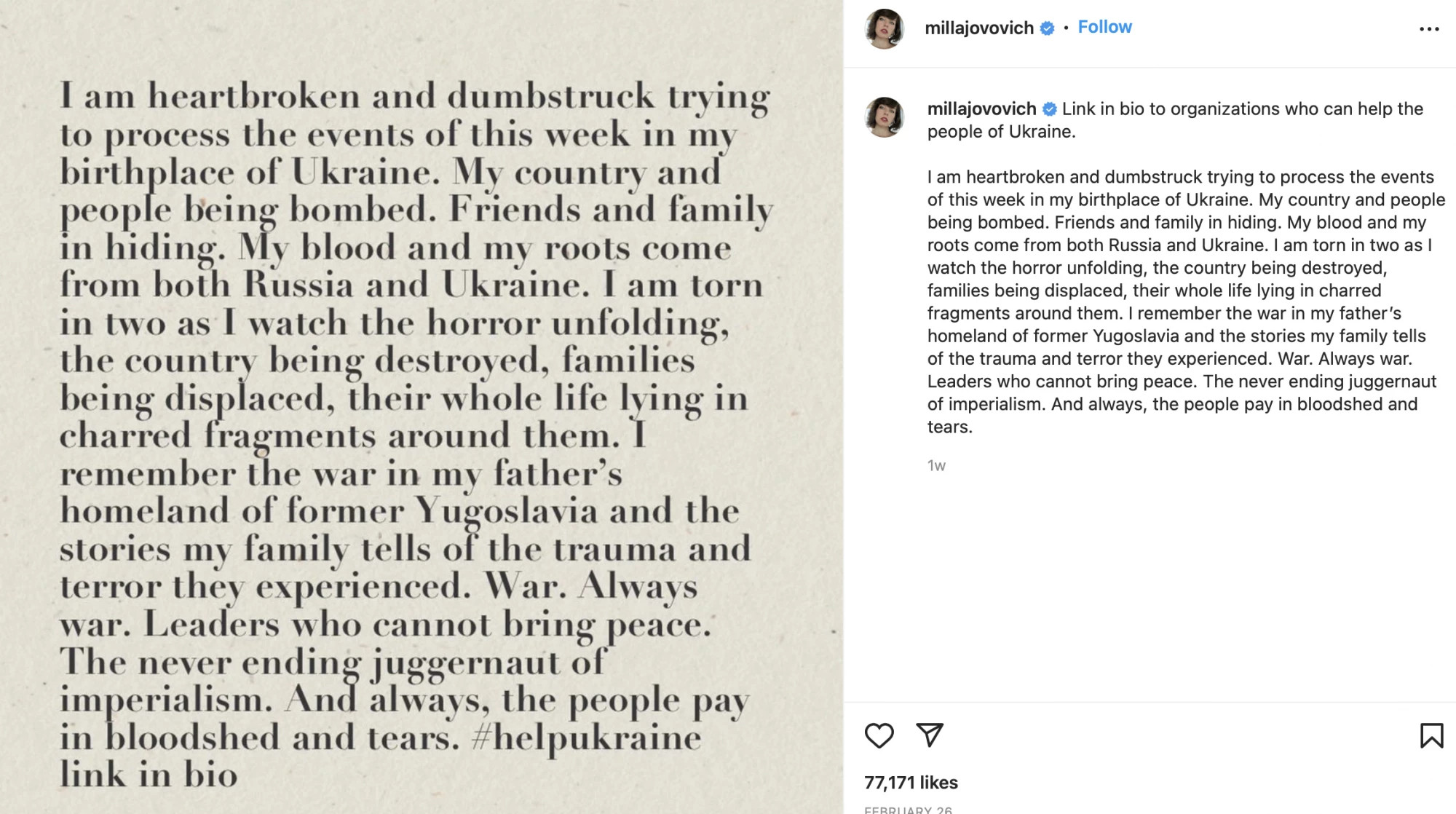Open millajovovich profile picture in post header
Viewport: 1456px width, 814px height.
click(885, 29)
